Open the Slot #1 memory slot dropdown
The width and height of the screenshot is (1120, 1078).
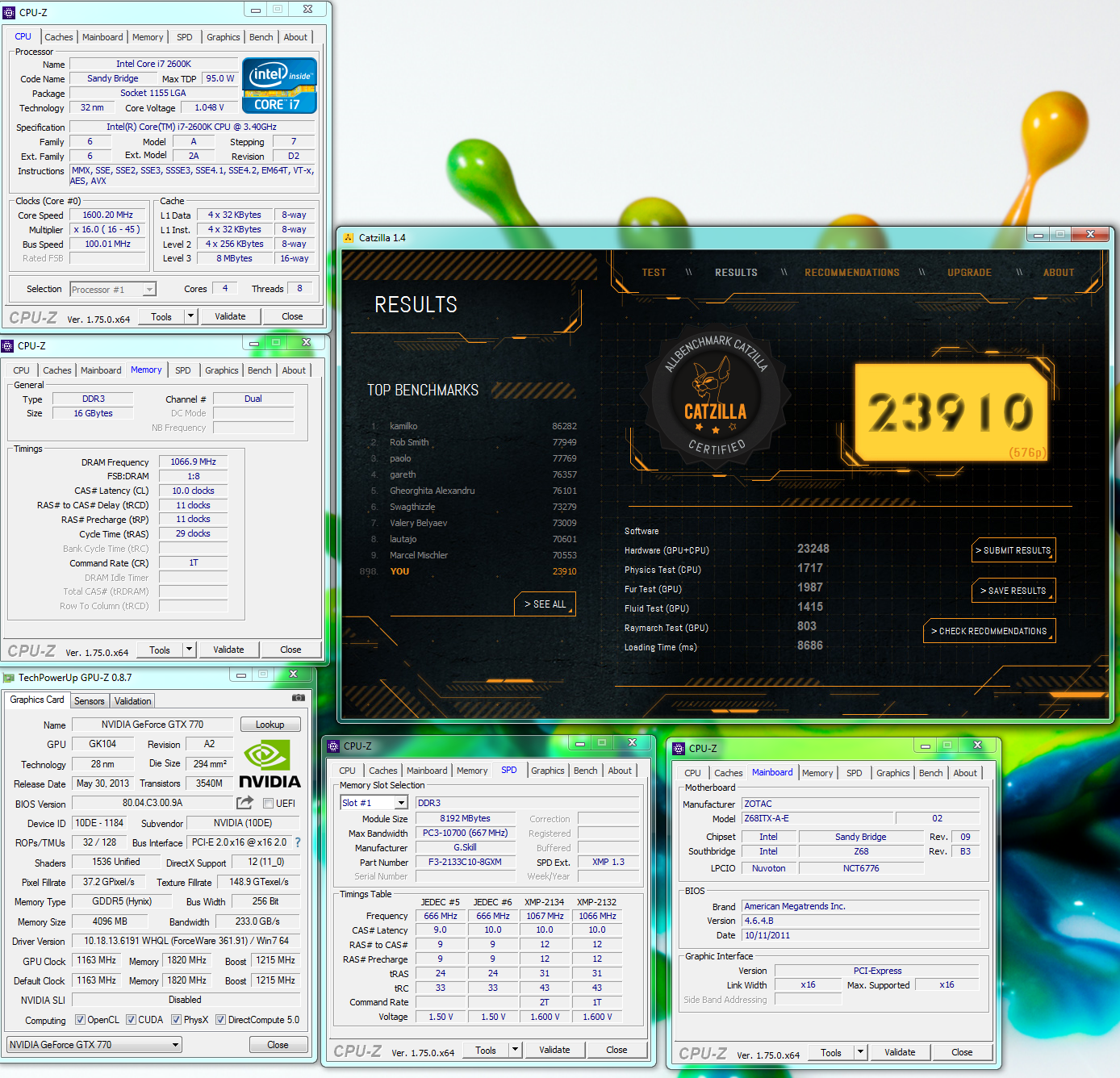pos(401,803)
